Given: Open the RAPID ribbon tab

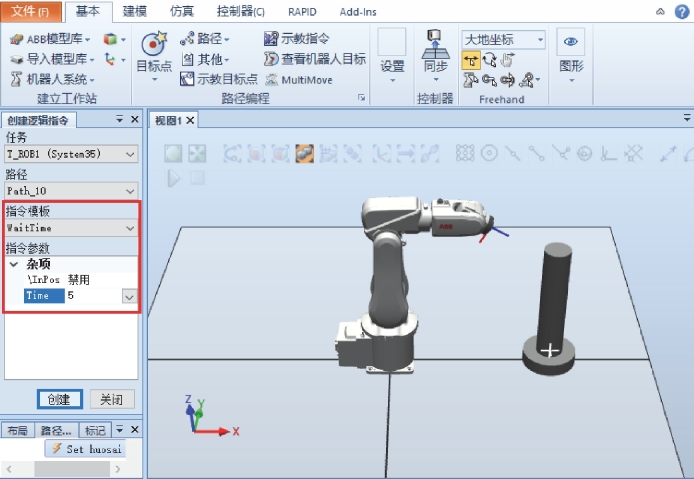Looking at the screenshot, I should click(x=300, y=11).
